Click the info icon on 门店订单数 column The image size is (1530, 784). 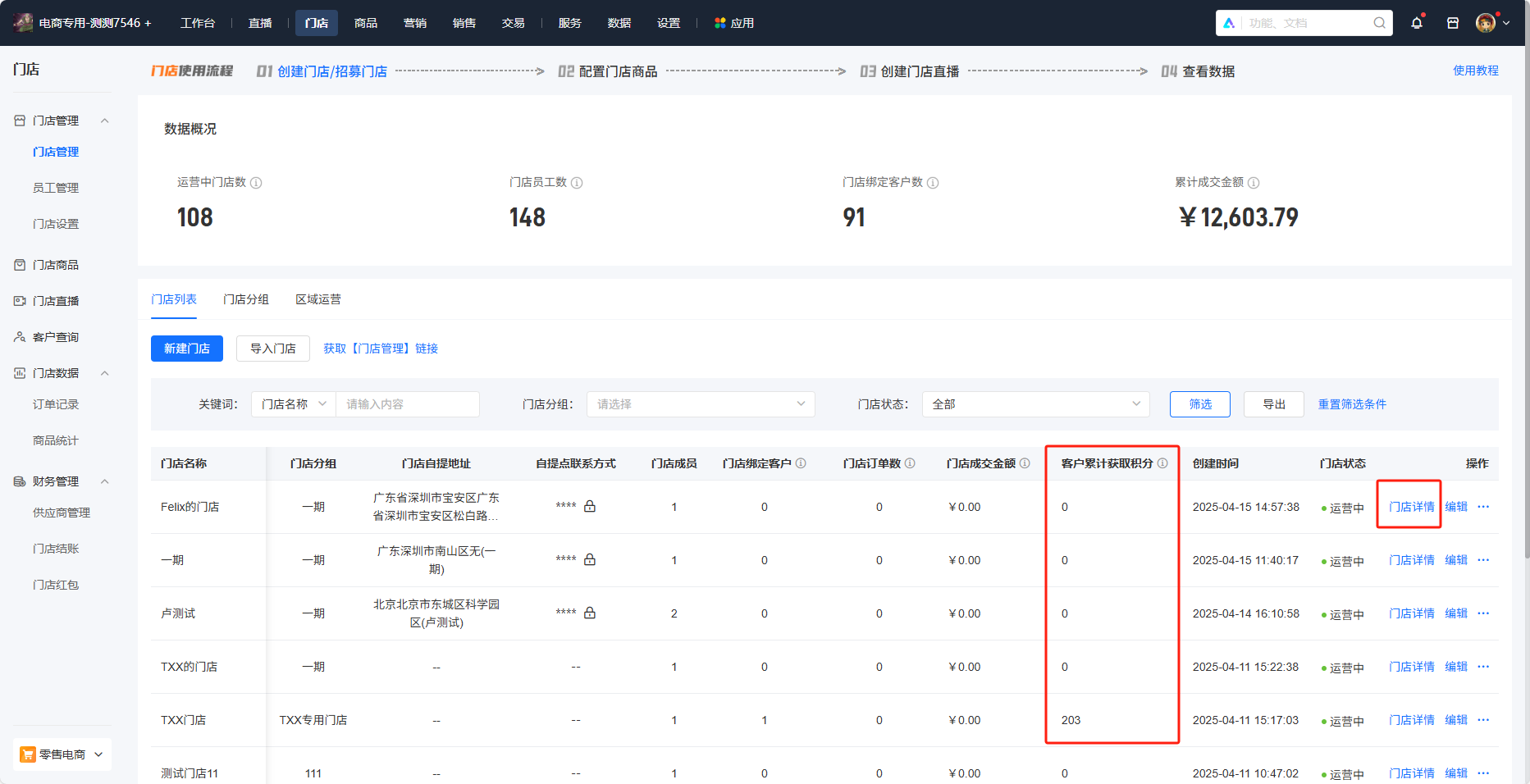coord(910,463)
